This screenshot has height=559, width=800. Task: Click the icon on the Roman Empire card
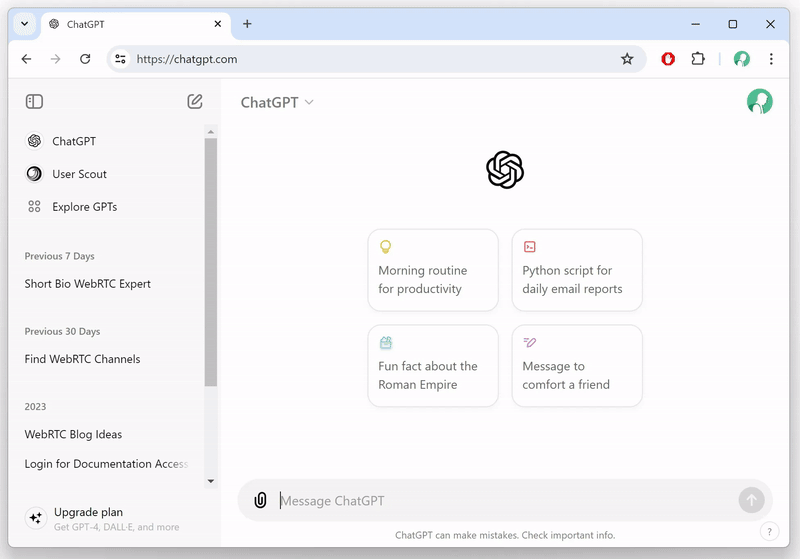(386, 343)
